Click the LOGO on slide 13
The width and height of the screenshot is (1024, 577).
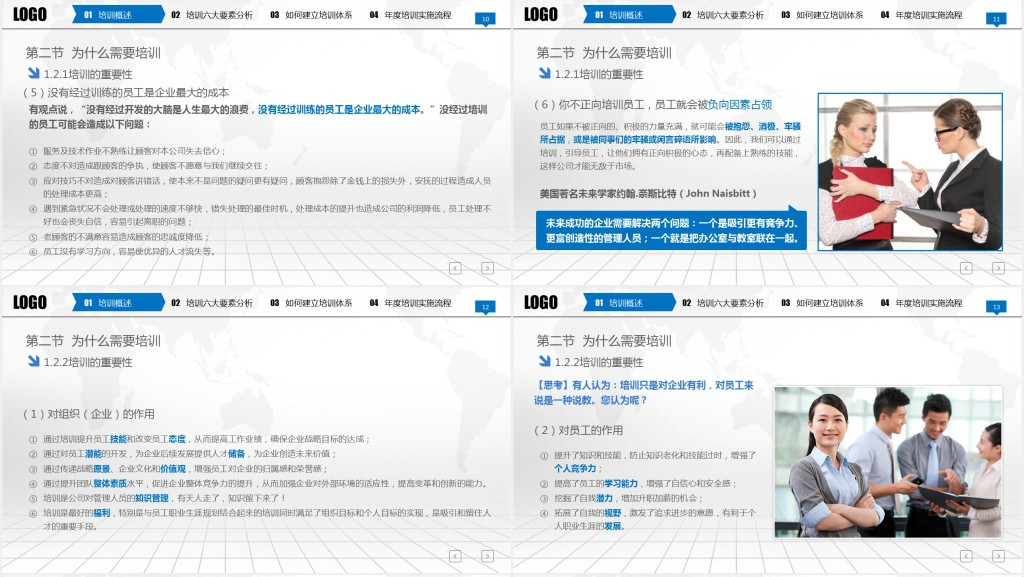541,302
